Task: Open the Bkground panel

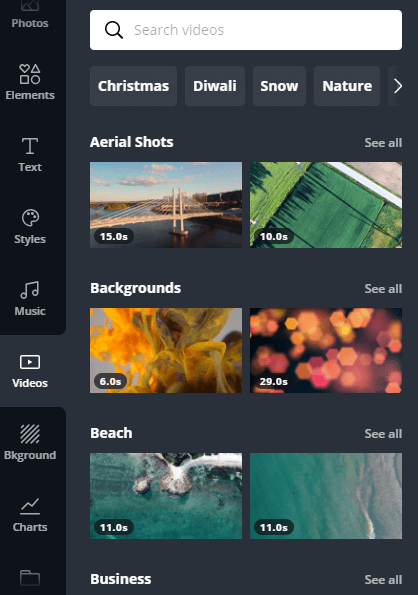Action: [30, 443]
